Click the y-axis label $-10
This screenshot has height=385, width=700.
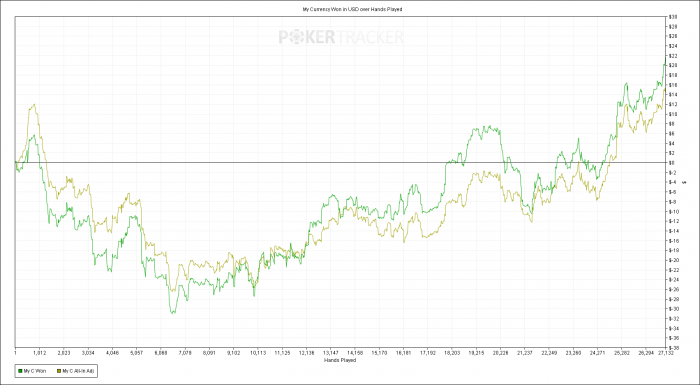pyautogui.click(x=673, y=211)
